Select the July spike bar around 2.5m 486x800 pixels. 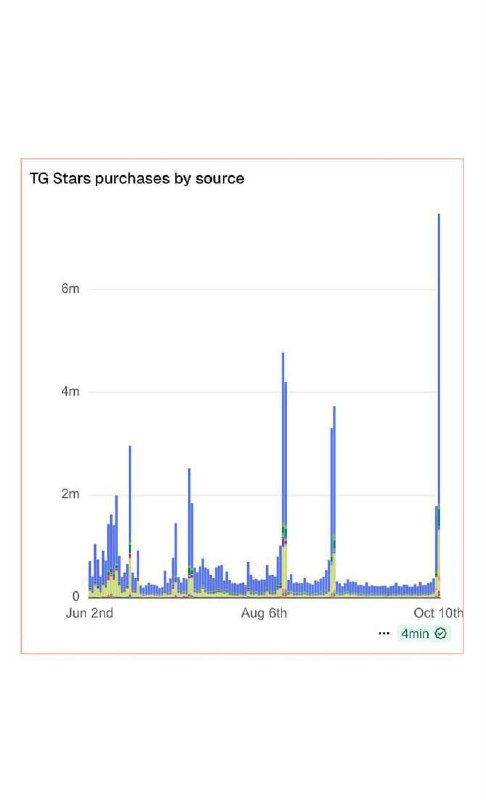pos(189,532)
